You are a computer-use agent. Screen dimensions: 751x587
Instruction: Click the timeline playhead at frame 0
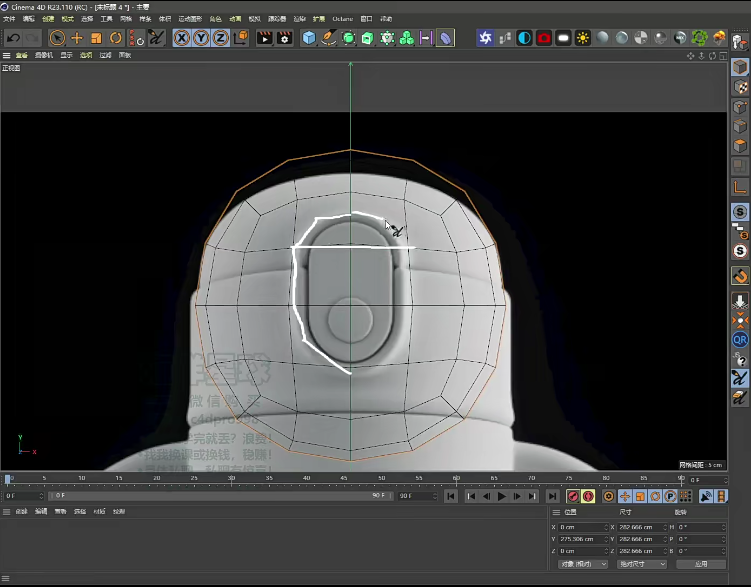8,480
